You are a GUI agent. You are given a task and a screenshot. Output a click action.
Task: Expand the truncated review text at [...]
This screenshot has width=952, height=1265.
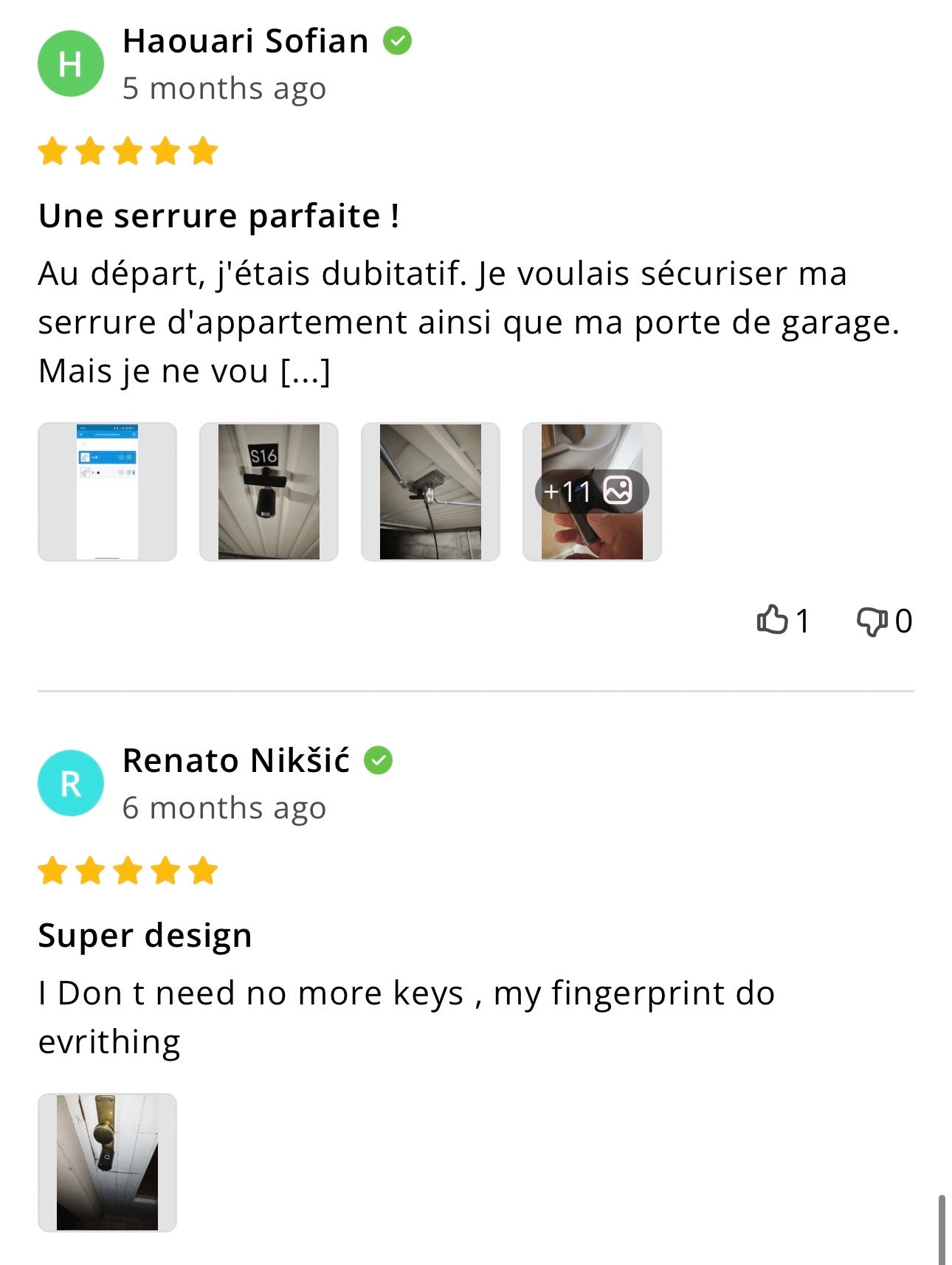coord(306,371)
